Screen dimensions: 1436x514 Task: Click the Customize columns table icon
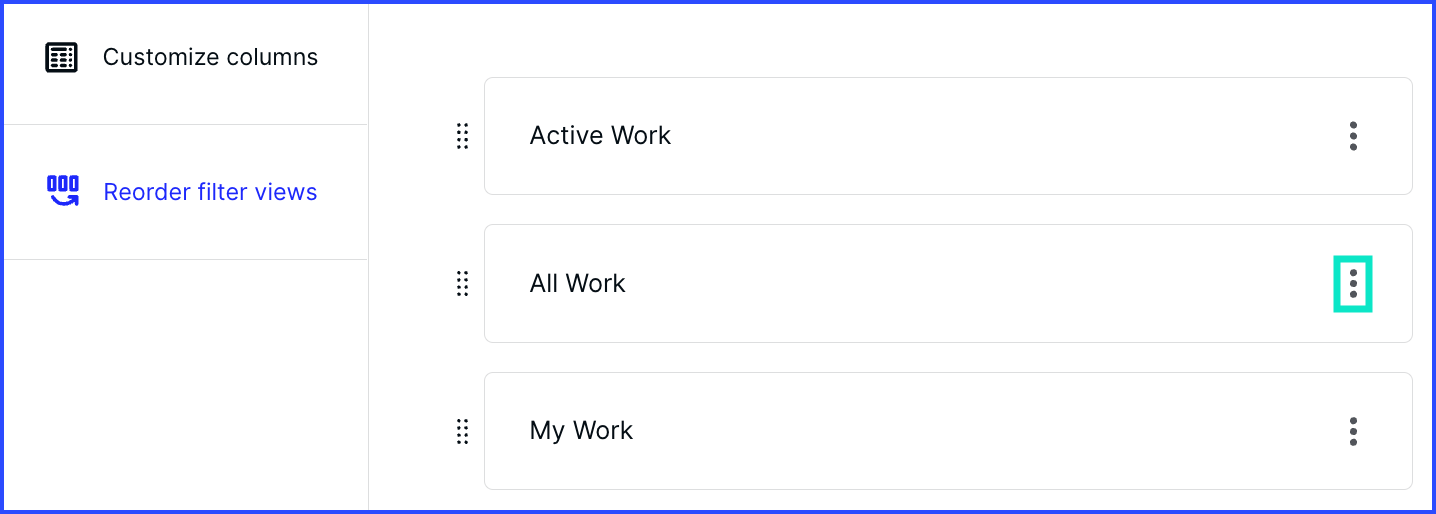pos(62,57)
